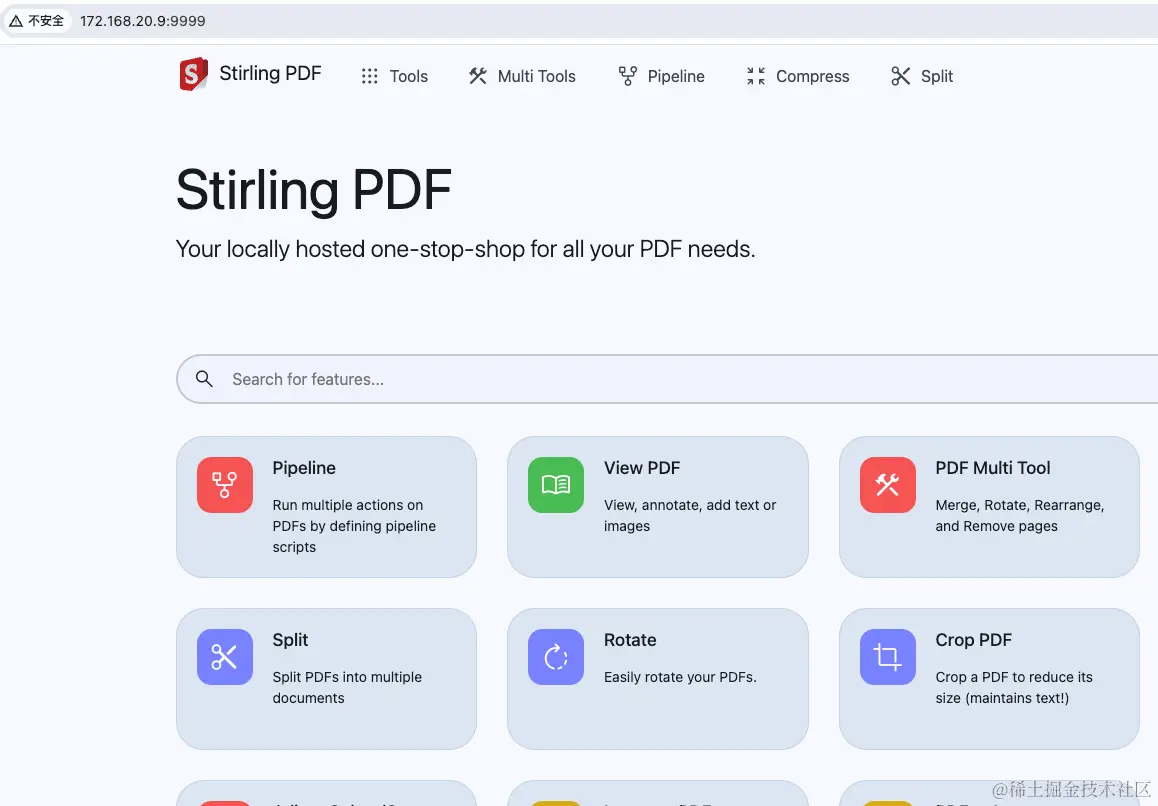
Task: Select the Split navbar item
Action: [922, 76]
